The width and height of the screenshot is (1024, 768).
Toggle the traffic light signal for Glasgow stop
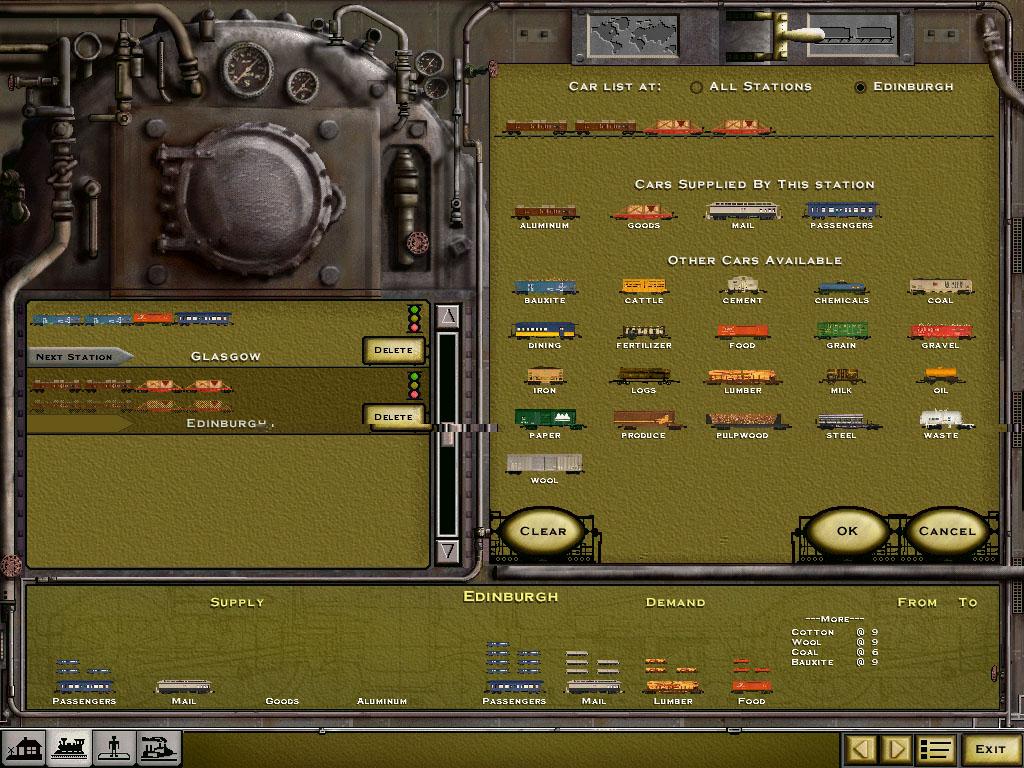414,318
